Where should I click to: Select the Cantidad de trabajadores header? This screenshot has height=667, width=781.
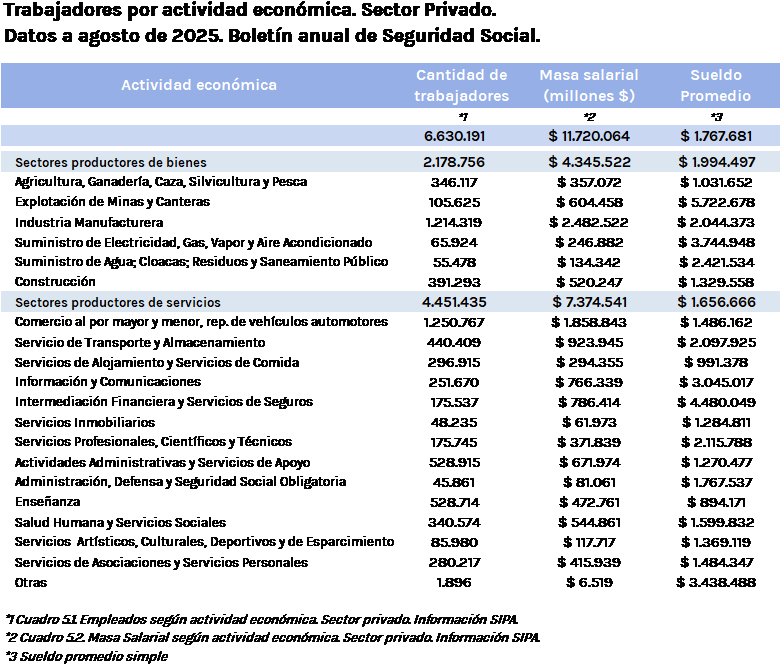(461, 85)
